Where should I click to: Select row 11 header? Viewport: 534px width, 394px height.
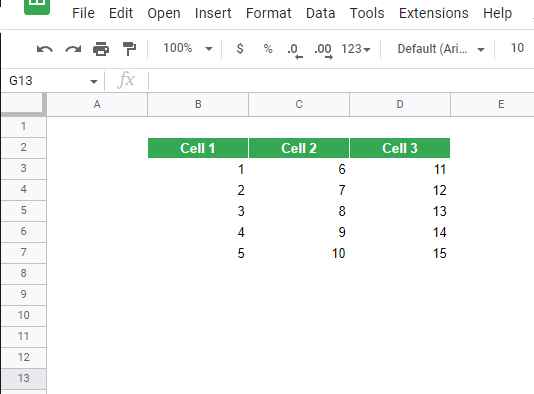tap(23, 336)
